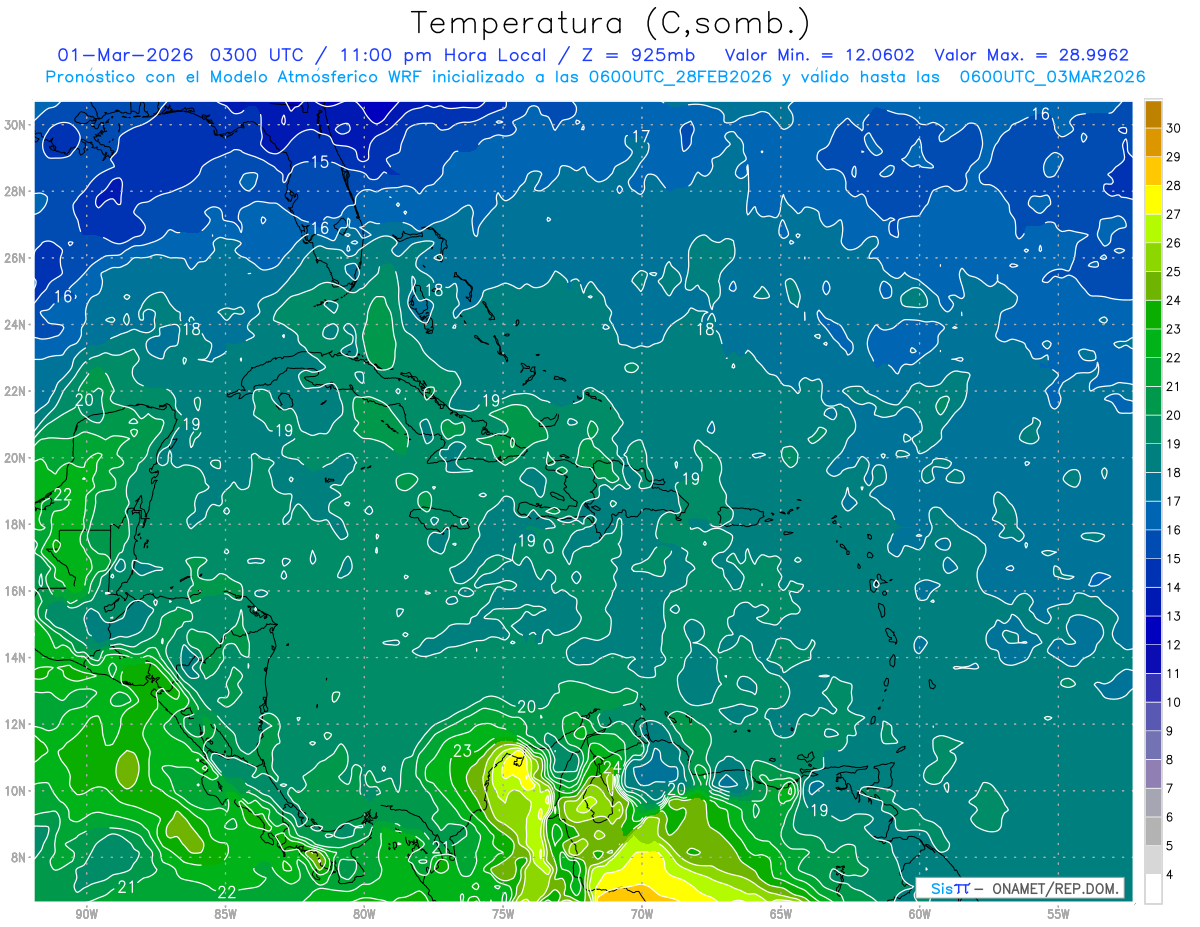This screenshot has height=927, width=1200.
Task: Click the 90W longitude axis label
Action: pos(86,914)
